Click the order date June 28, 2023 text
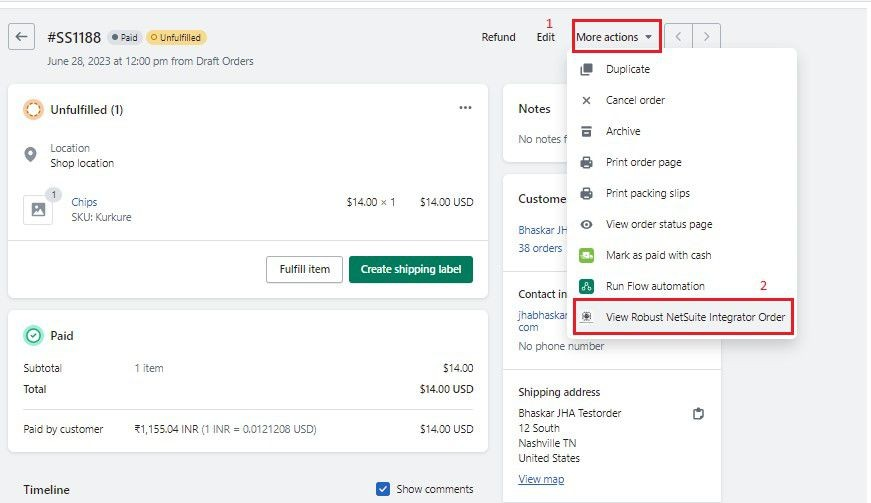This screenshot has height=503, width=871. [x=150, y=61]
